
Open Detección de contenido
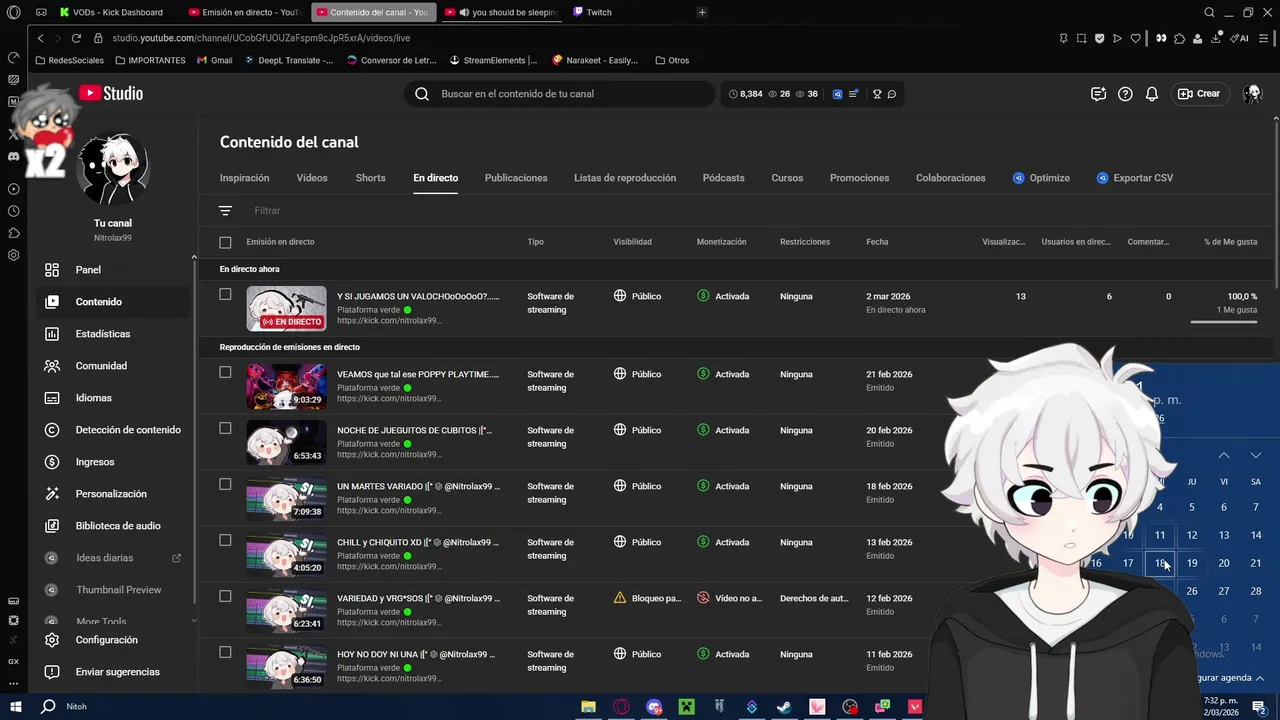[x=128, y=430]
